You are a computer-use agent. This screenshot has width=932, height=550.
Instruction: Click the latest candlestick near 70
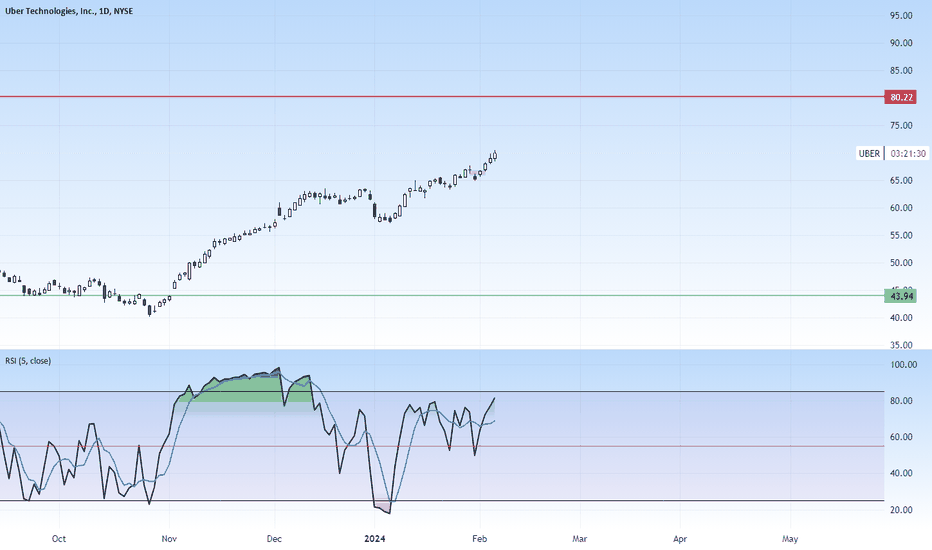coord(495,156)
